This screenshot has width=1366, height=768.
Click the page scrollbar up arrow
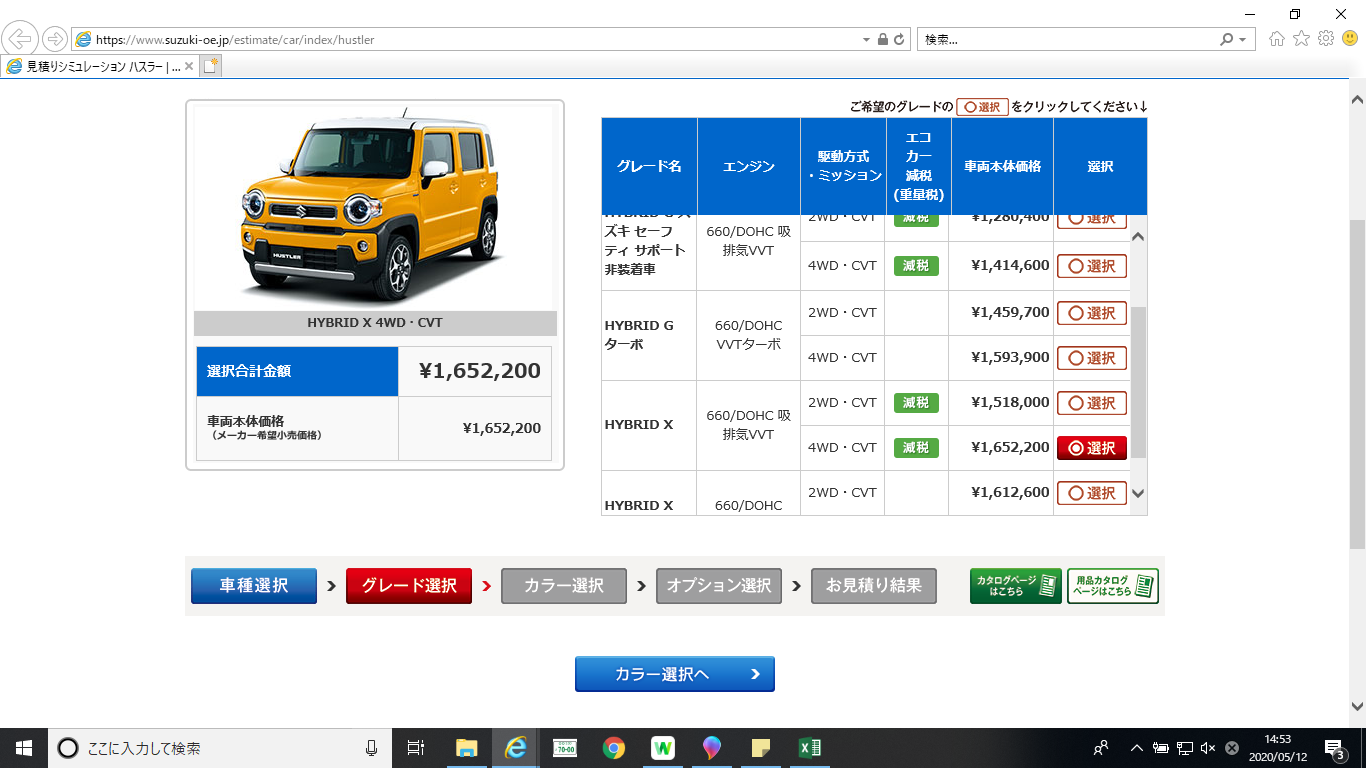pos(1357,101)
